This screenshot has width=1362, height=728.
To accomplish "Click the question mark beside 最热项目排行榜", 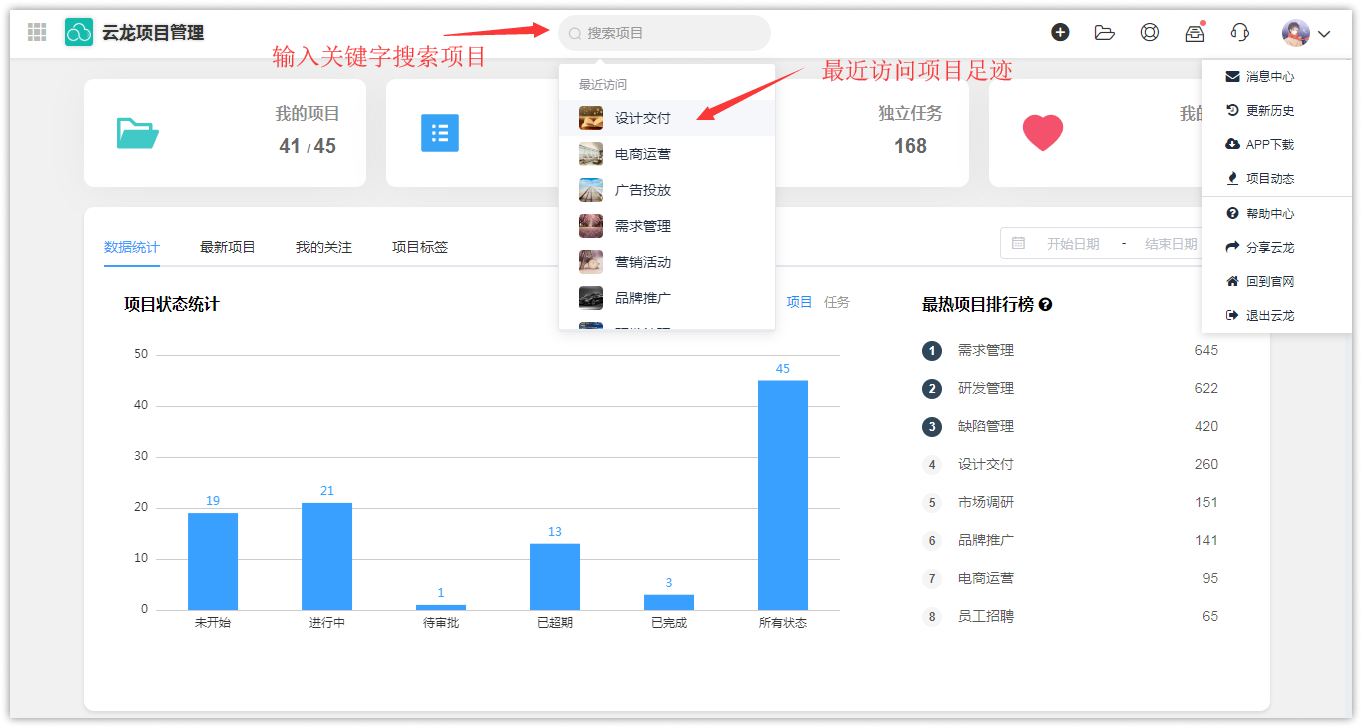I will (1045, 305).
